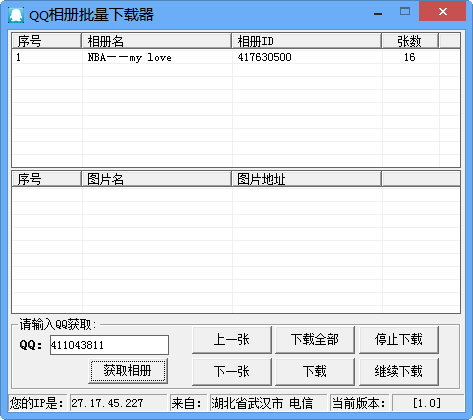Click the 下载 button
Image resolution: width=473 pixels, height=420 pixels.
(x=315, y=371)
